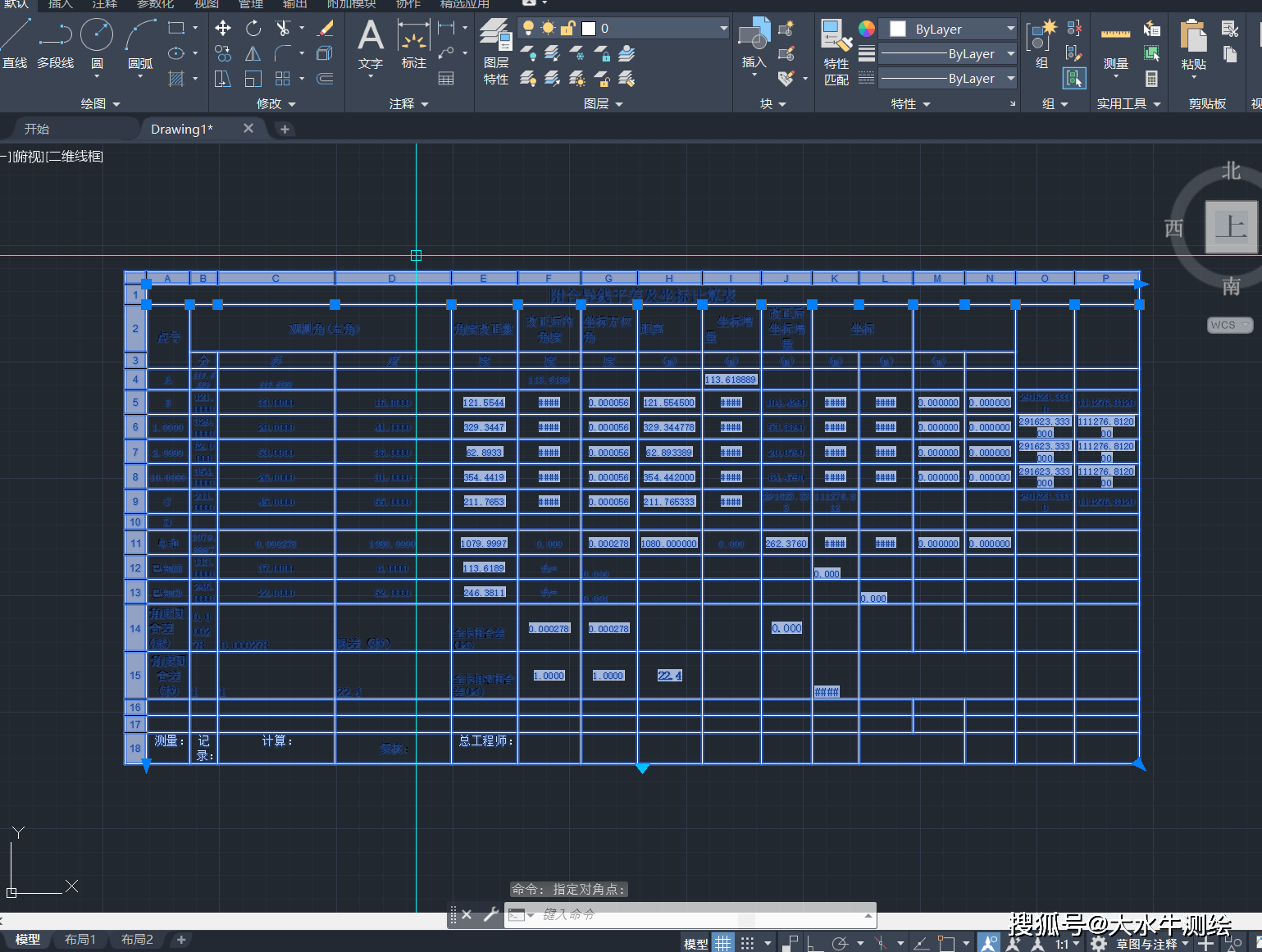Toggle the layer lock padlock

568,28
